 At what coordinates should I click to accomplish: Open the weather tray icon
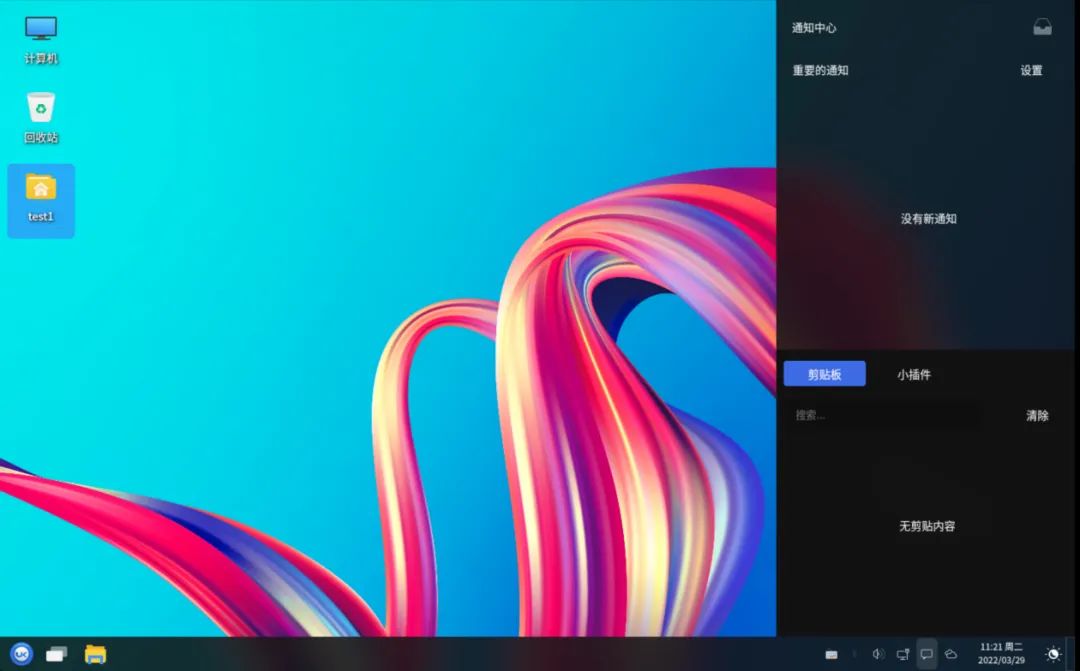(x=951, y=654)
